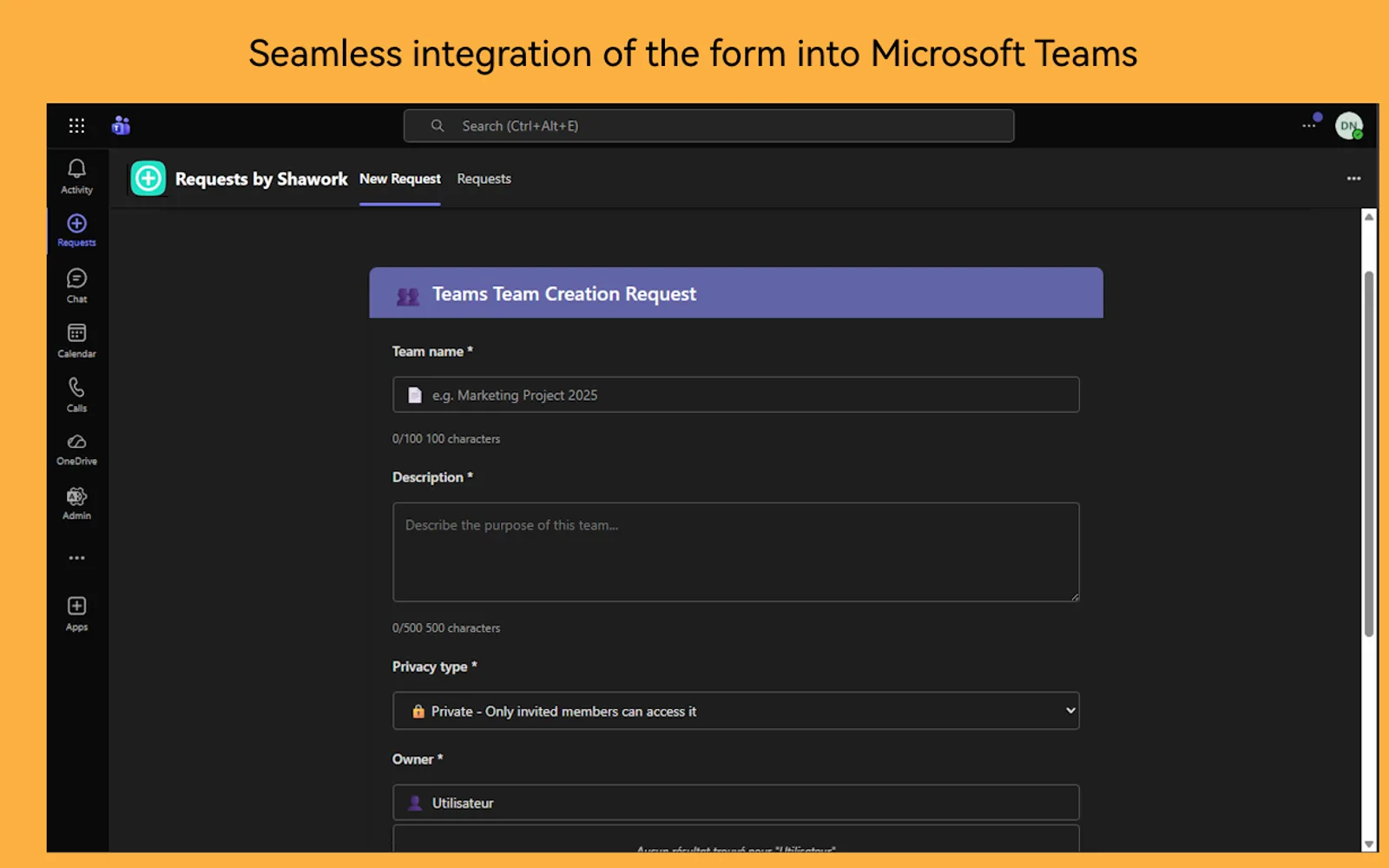Open the tab options ellipsis menu
1389x868 pixels.
(1353, 179)
